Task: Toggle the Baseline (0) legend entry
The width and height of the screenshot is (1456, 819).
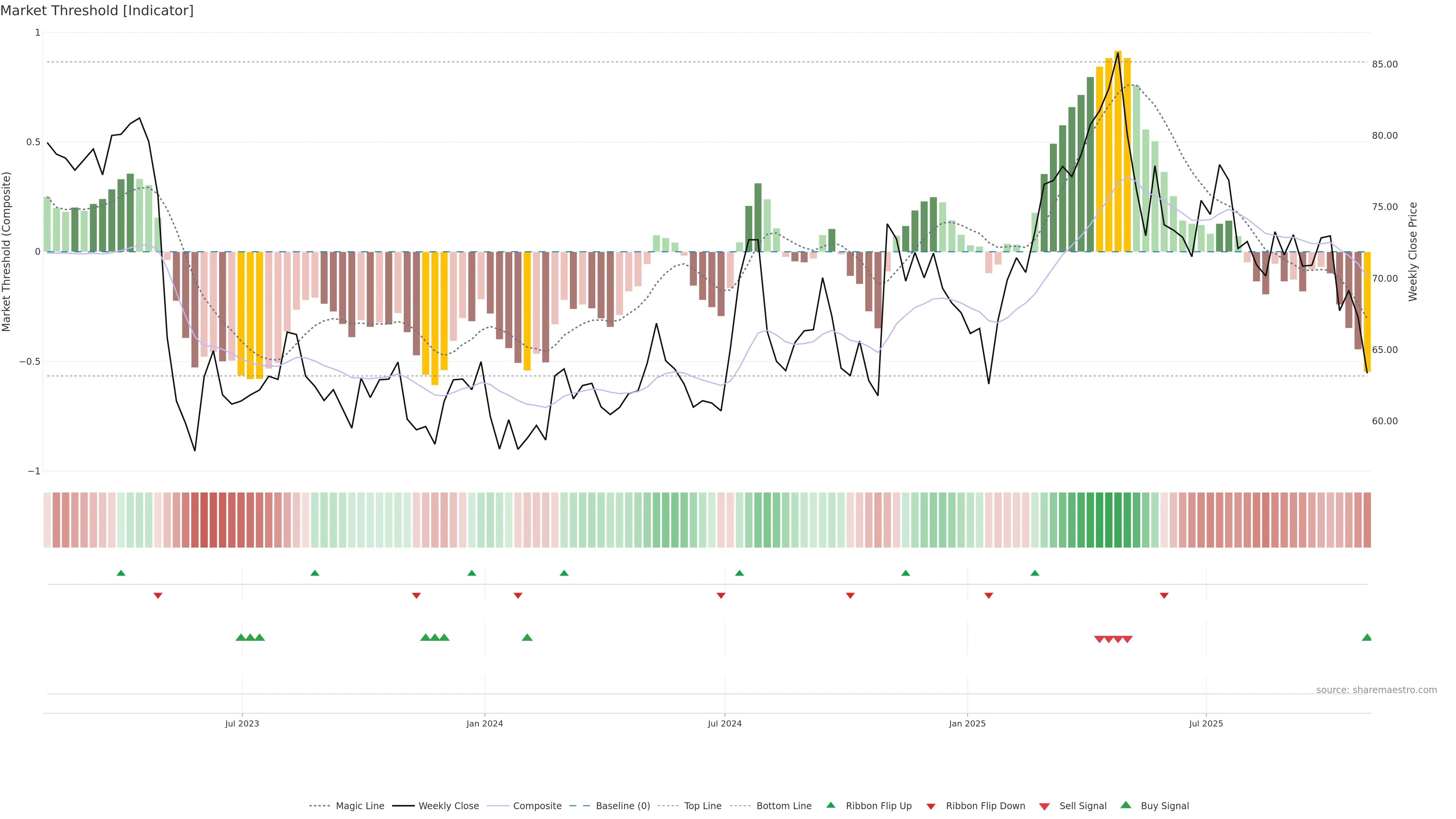Action: coord(622,806)
